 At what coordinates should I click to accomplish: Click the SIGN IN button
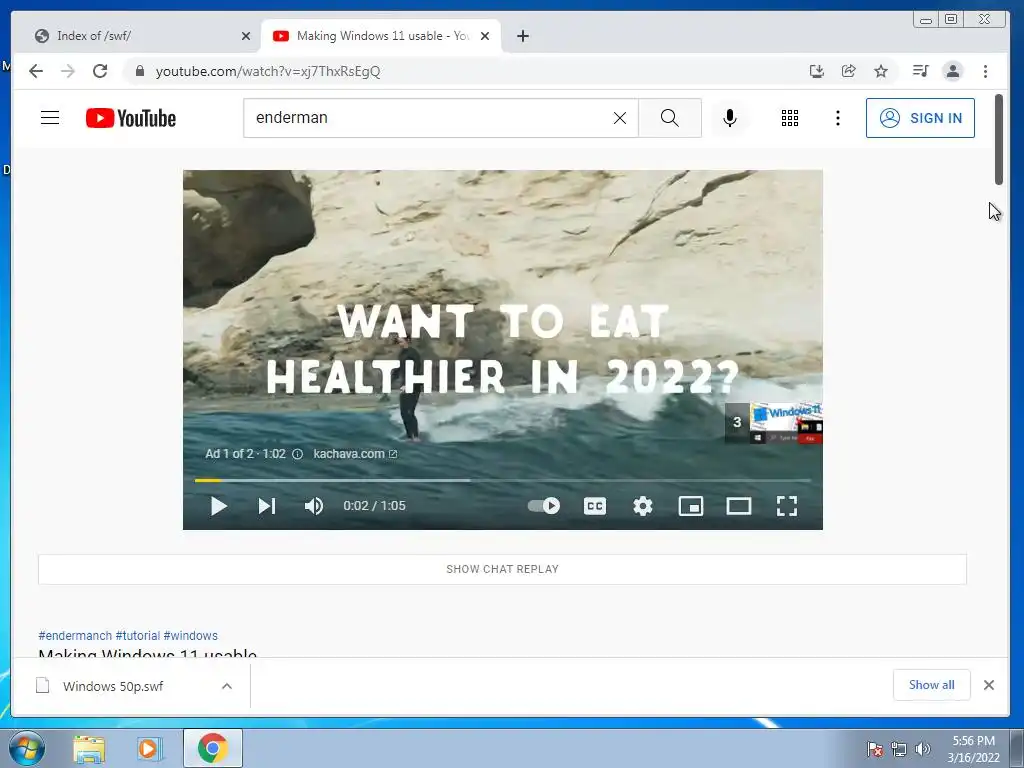(920, 118)
